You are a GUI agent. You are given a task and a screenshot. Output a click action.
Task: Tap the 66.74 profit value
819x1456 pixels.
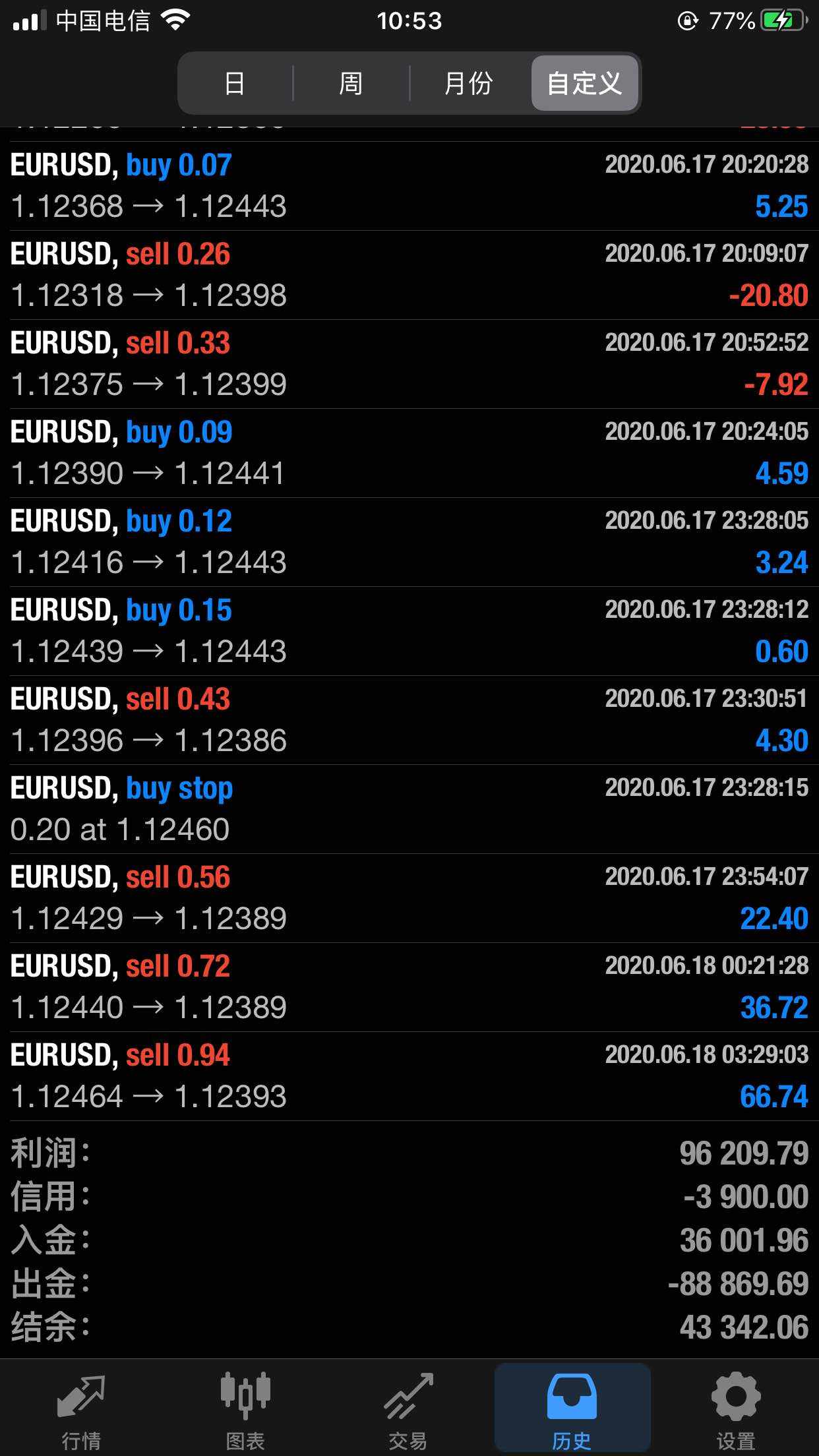tap(773, 1097)
